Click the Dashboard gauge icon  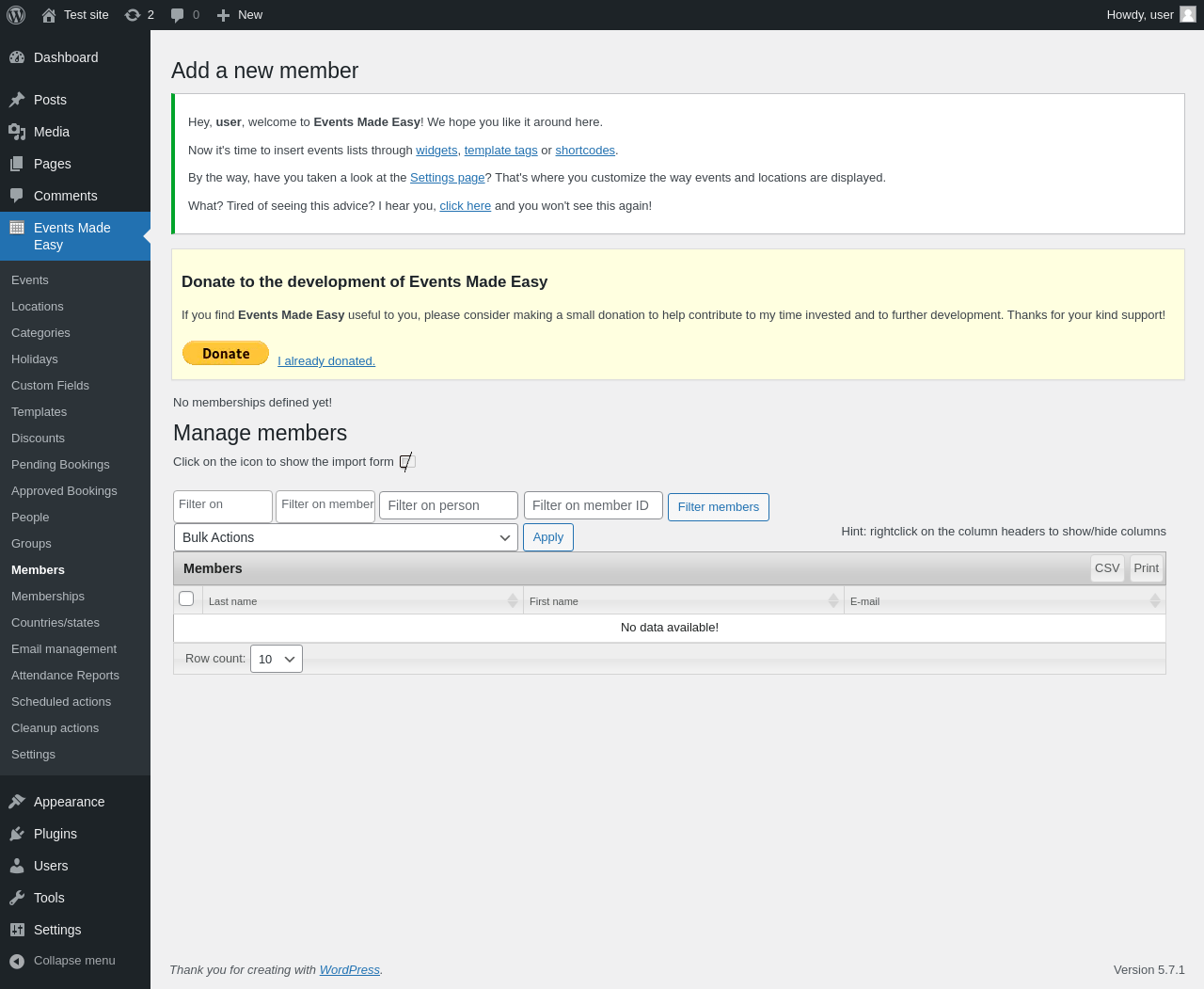[x=17, y=57]
